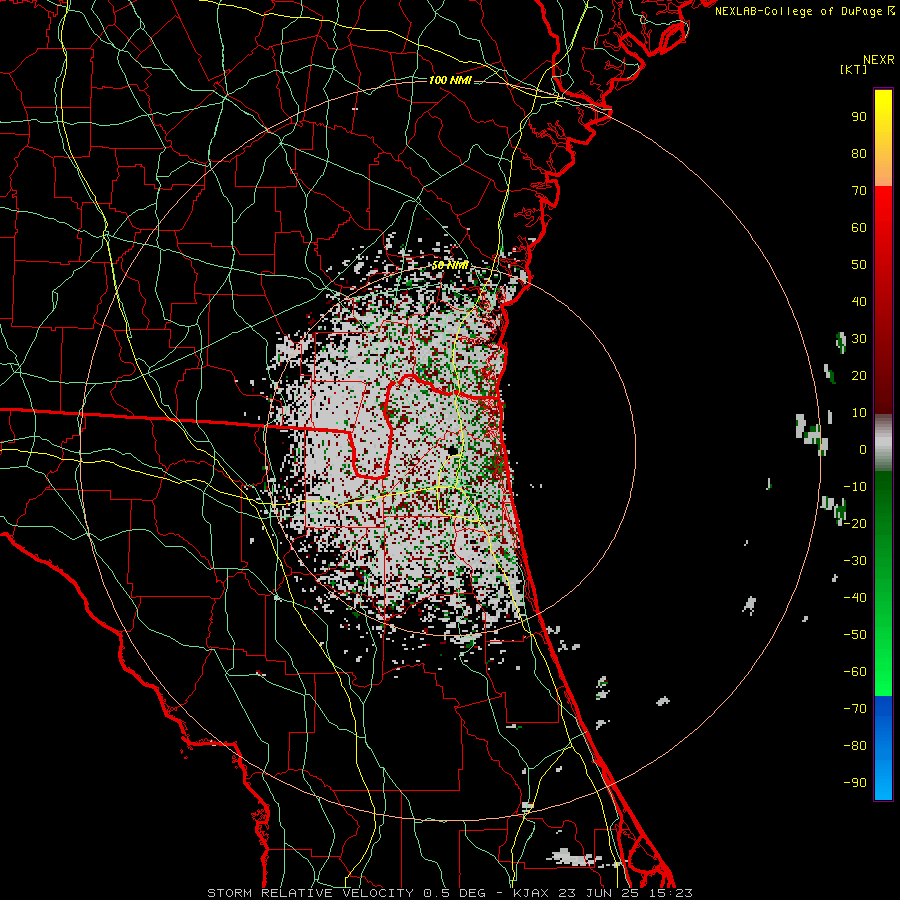Select the -50 value on the velocity scale
900x900 pixels.
855,635
